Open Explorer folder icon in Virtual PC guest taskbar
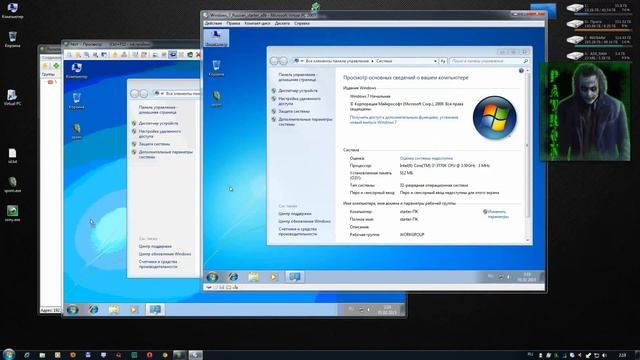This screenshot has width=640, height=360. pos(253,277)
